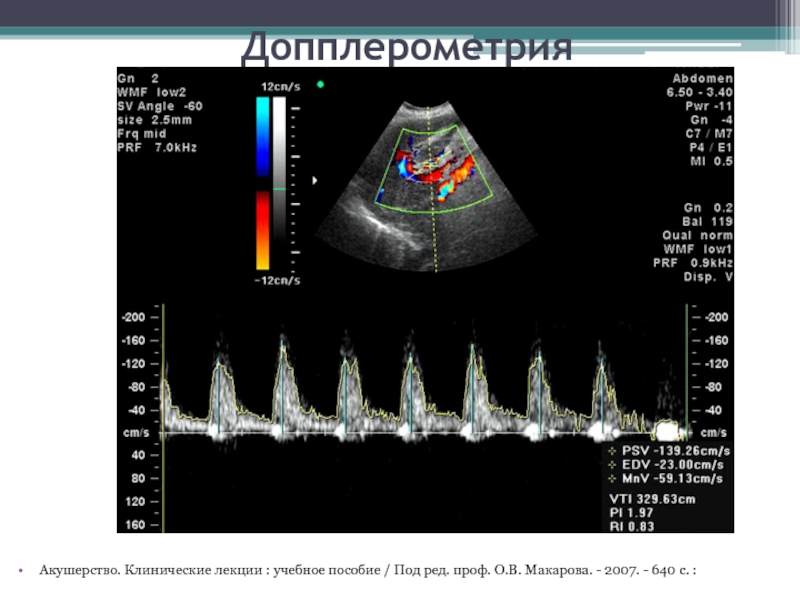Click the green color Doppler box on the sector image
The height and width of the screenshot is (600, 800).
(434, 169)
